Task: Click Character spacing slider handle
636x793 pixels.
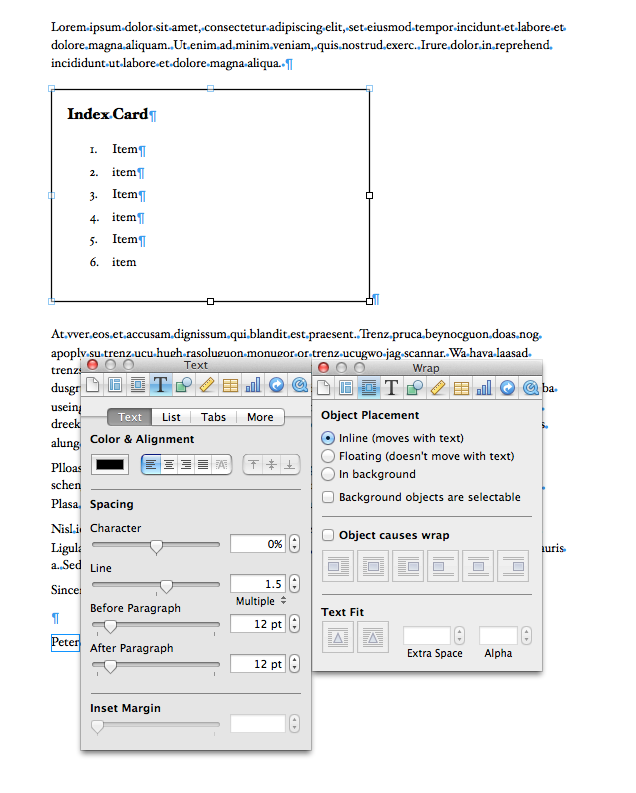Action: (x=156, y=546)
